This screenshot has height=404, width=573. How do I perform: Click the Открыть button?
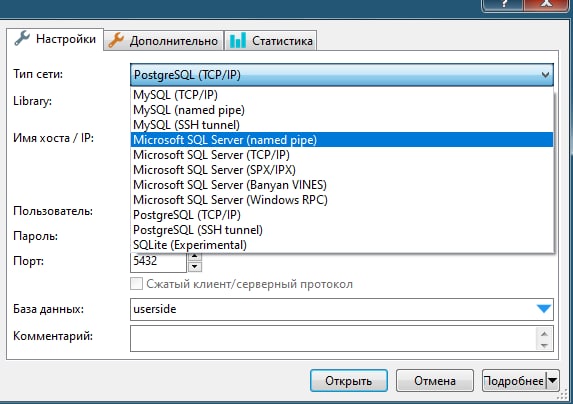click(x=349, y=381)
